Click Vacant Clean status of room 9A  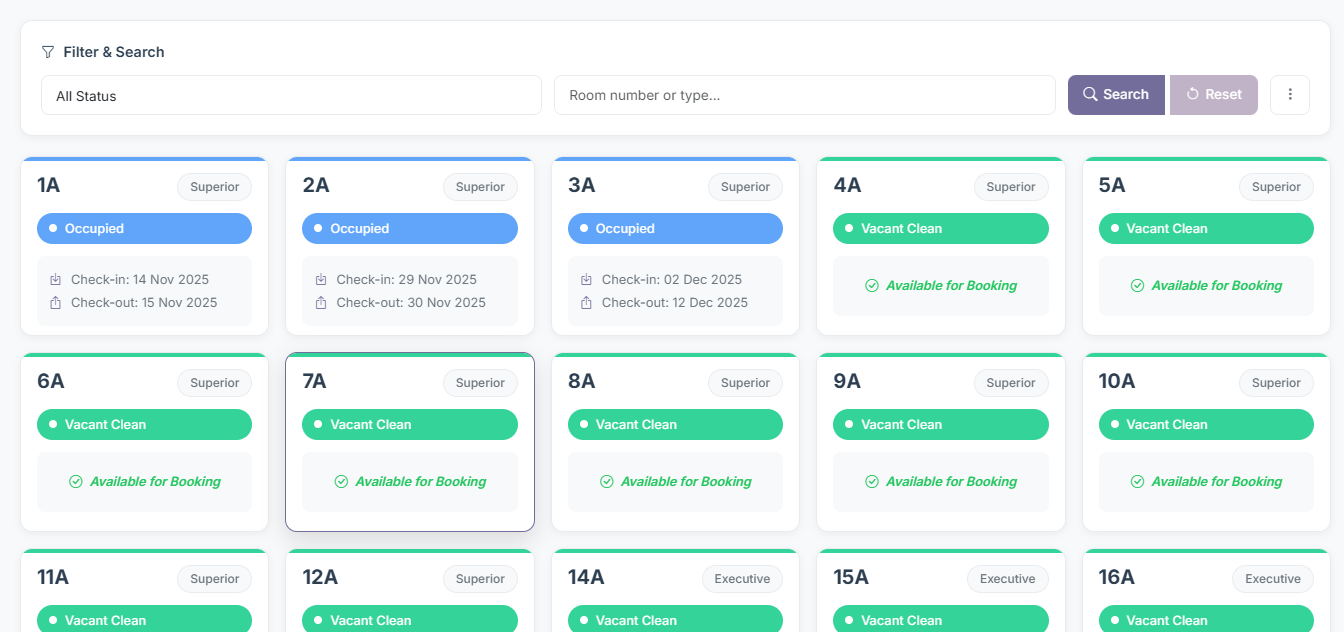pos(941,425)
